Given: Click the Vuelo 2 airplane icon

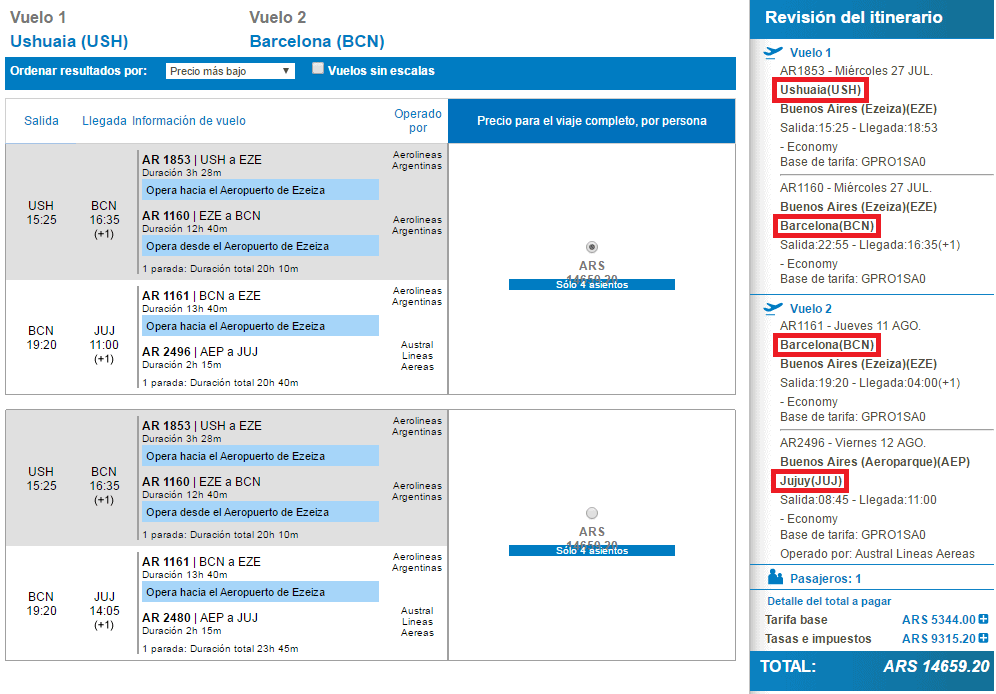Looking at the screenshot, I should click(773, 308).
